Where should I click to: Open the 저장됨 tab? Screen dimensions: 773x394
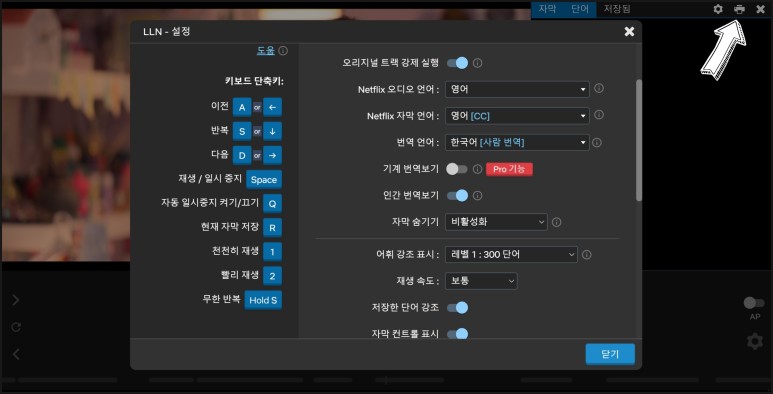click(617, 9)
